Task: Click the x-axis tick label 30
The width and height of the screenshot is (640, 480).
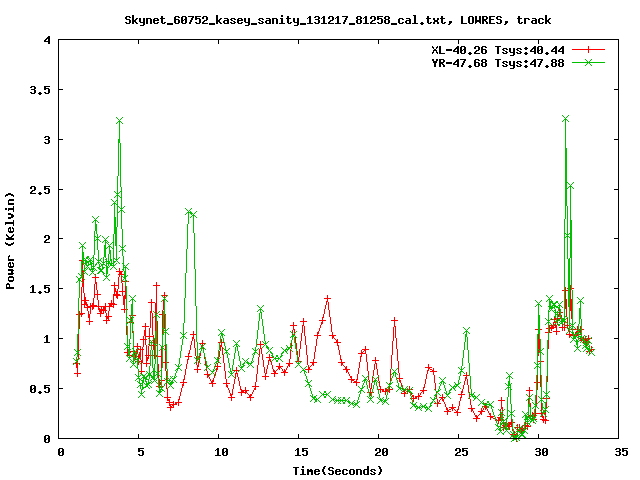Action: click(x=541, y=452)
